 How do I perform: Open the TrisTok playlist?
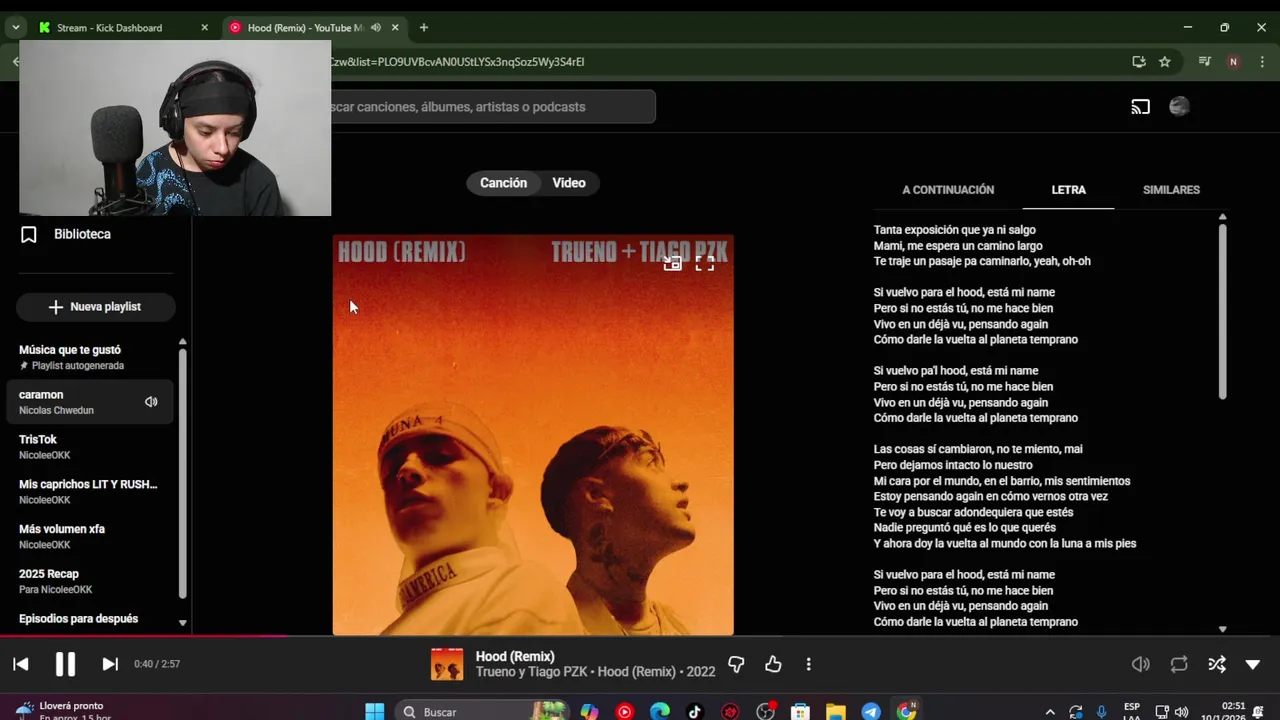click(90, 447)
